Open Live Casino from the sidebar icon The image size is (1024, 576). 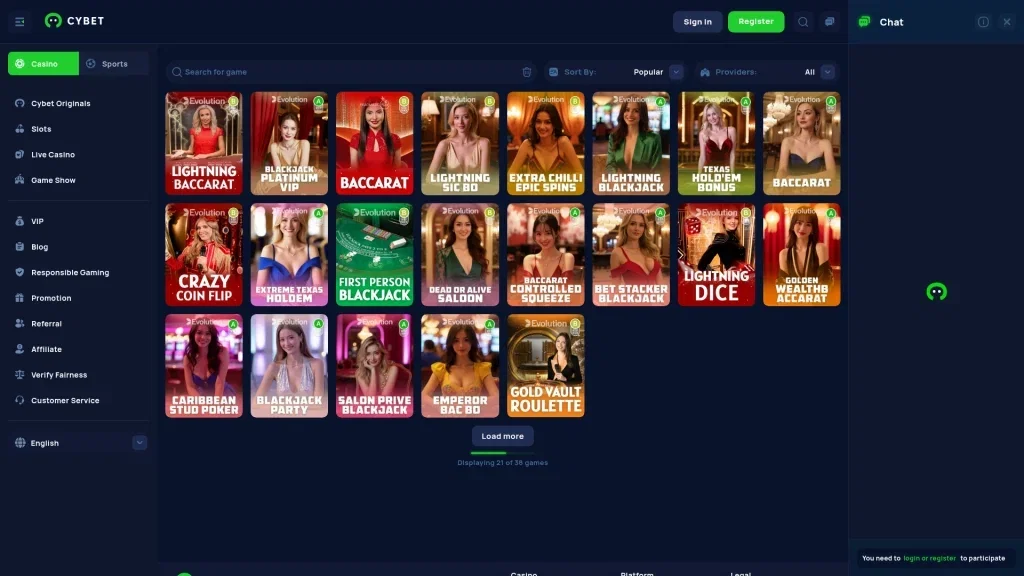21,154
